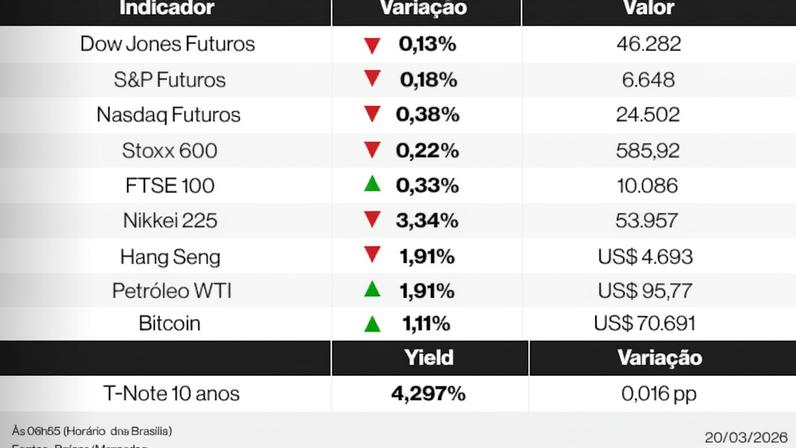
Task: Click the Yield header in the black bar
Action: coord(428,358)
